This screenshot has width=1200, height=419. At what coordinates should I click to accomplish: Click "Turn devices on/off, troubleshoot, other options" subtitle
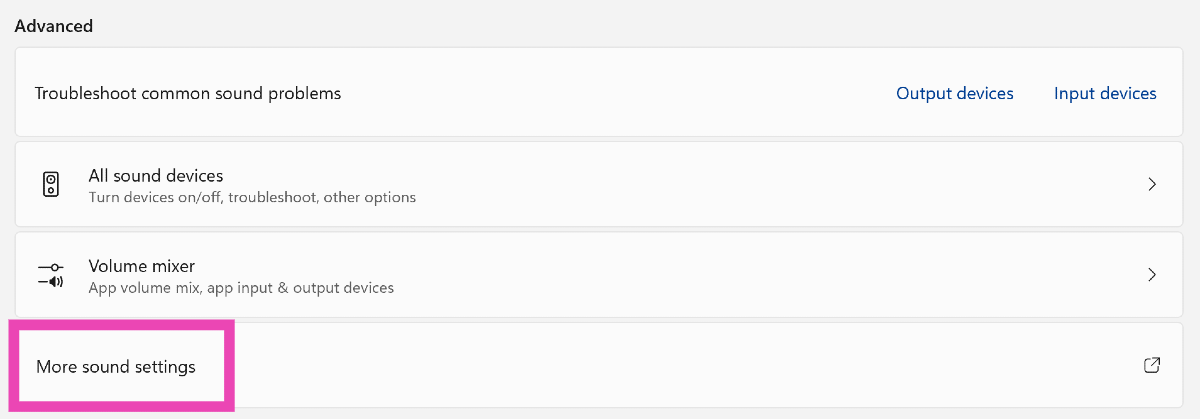(x=252, y=197)
